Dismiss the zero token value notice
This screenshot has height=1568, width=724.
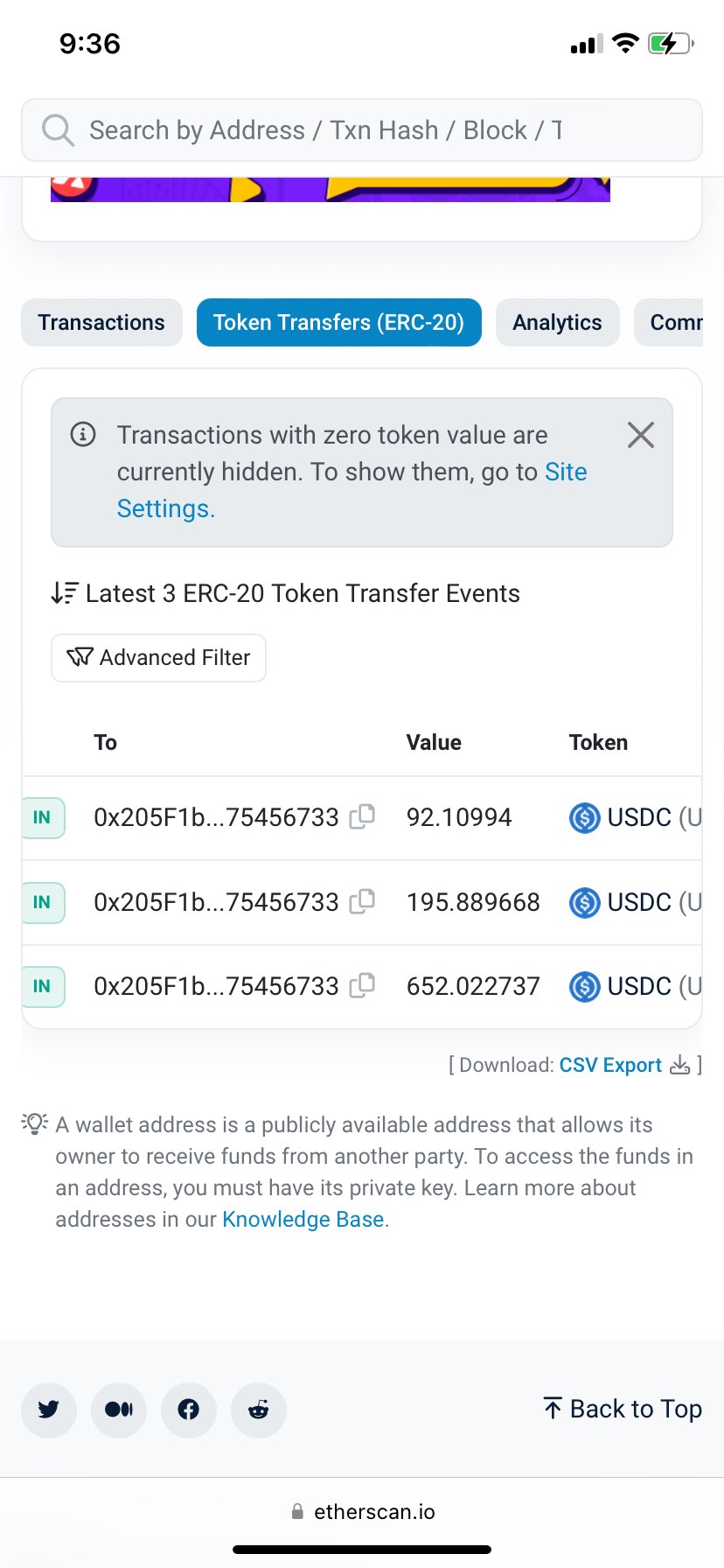pos(641,435)
